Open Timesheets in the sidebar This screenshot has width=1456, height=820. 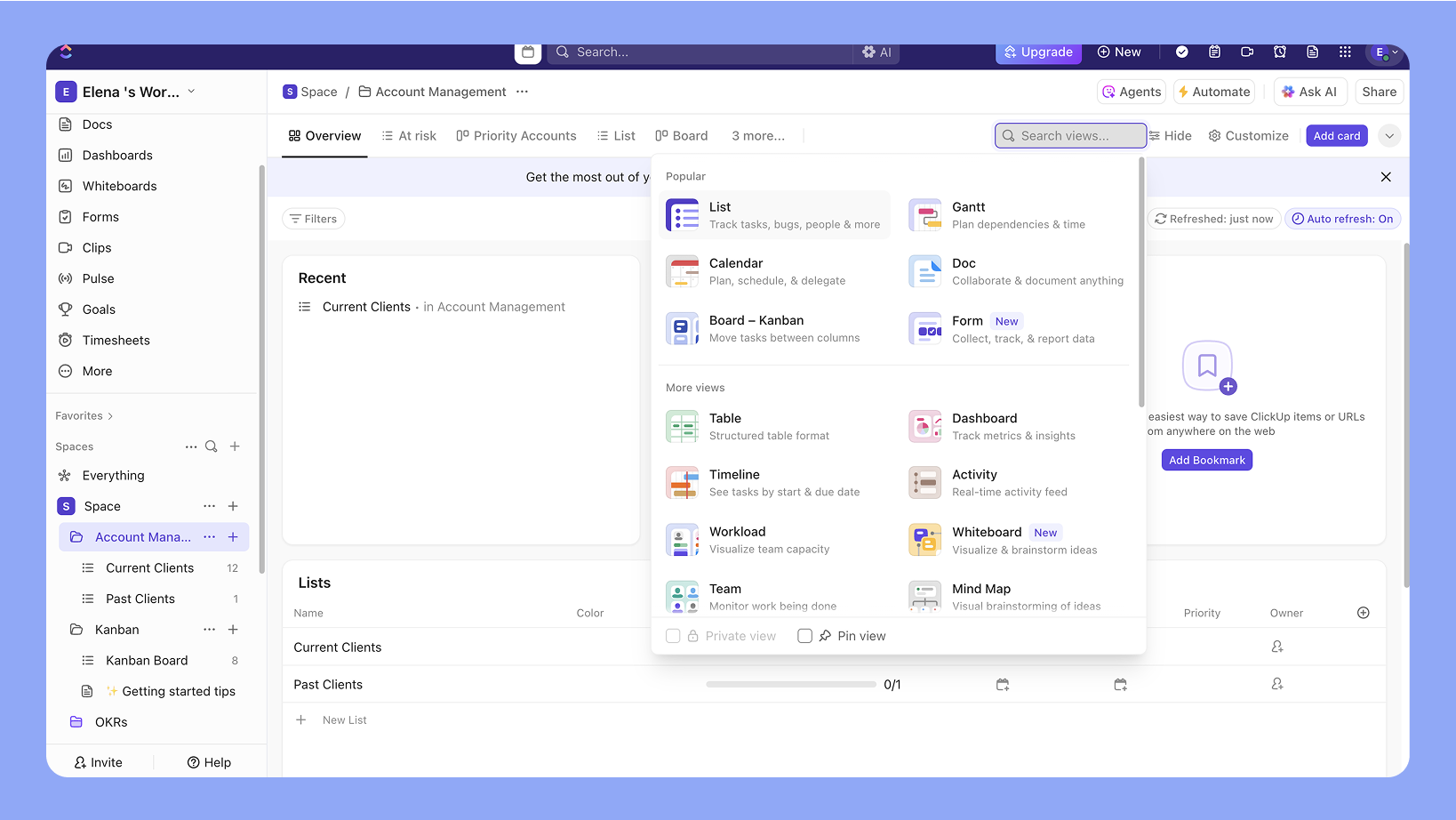click(x=104, y=340)
